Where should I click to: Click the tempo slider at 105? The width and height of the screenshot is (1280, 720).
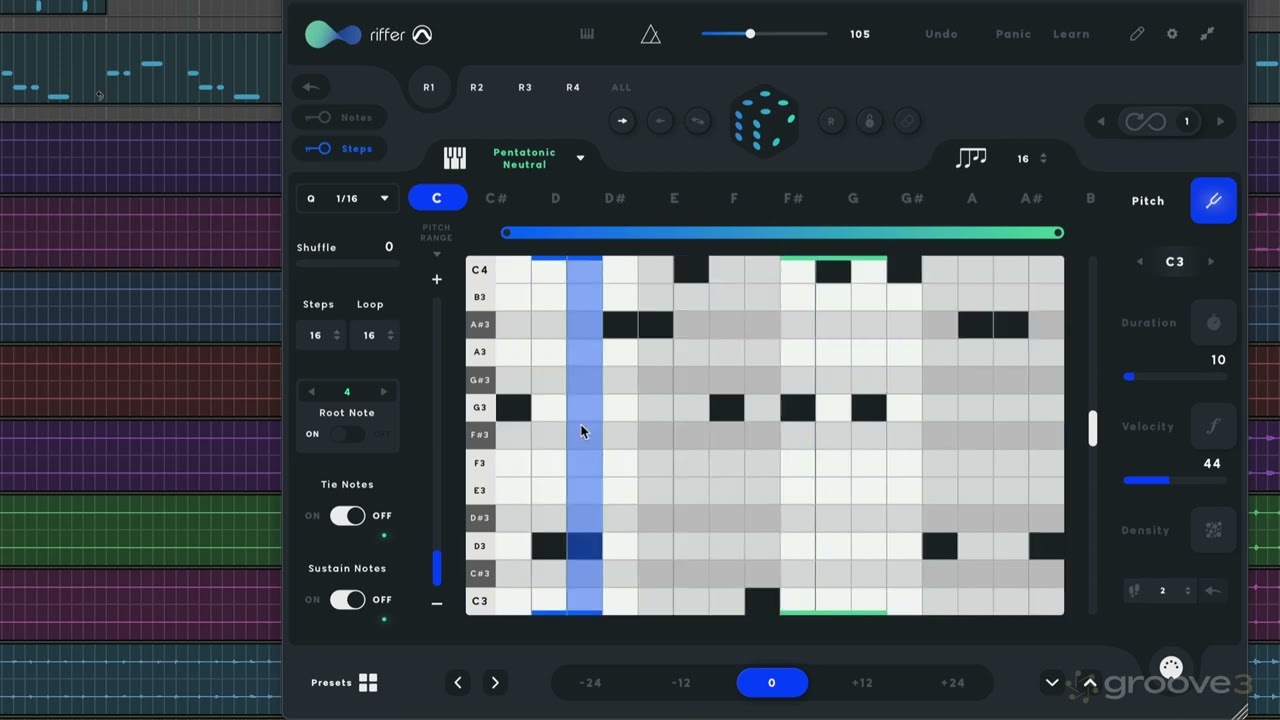coord(765,34)
